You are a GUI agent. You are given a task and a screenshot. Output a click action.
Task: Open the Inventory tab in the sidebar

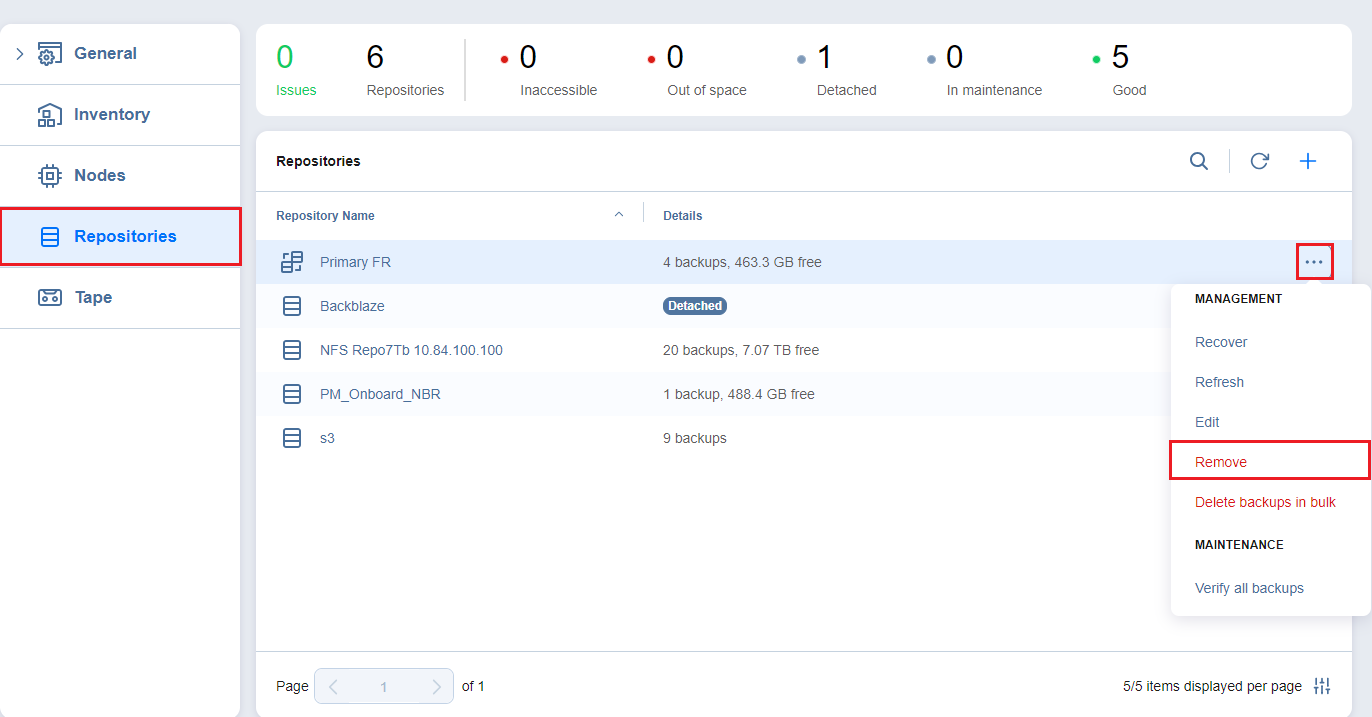point(111,115)
